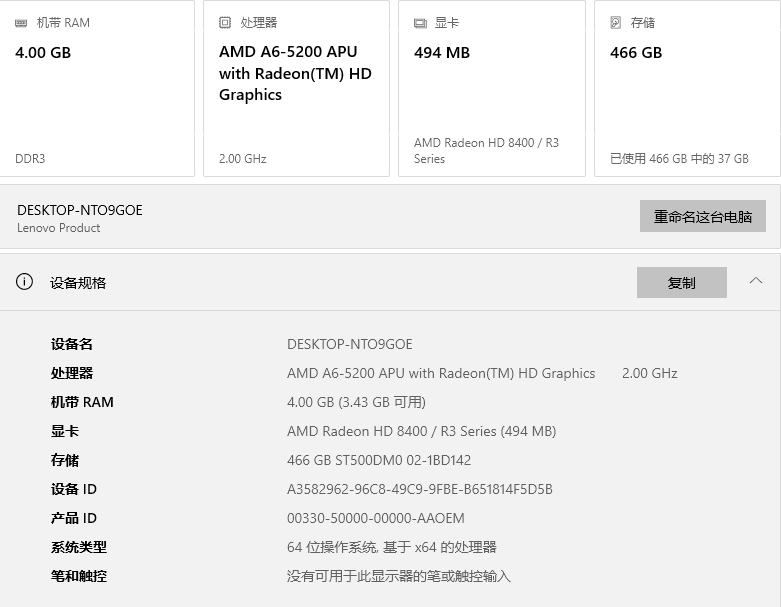Click the 机带 RAM row label in specs

tap(82, 402)
